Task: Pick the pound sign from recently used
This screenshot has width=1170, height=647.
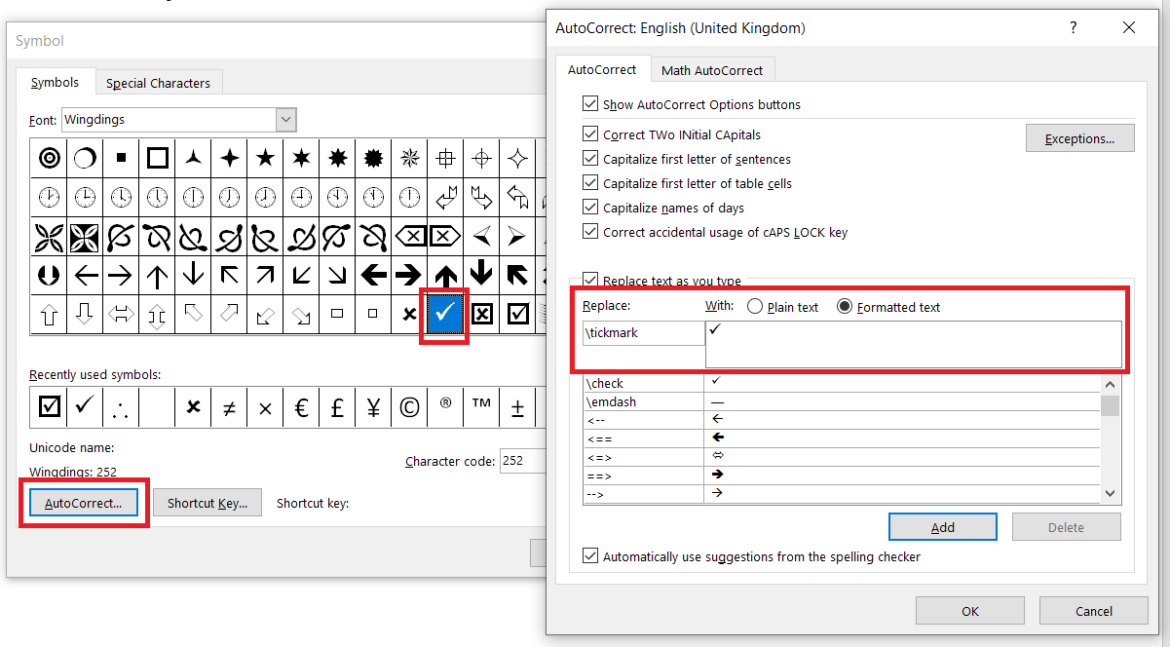Action: click(337, 407)
